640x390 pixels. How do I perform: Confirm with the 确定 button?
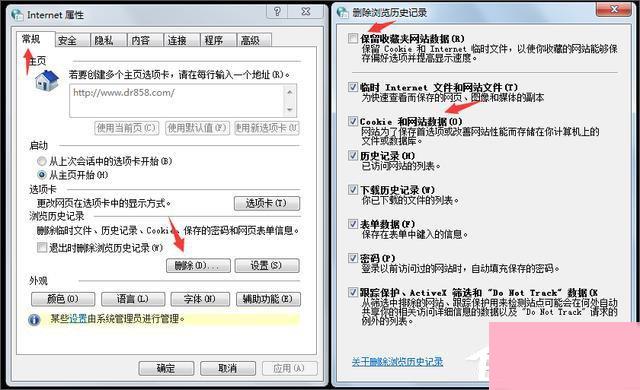[x=166, y=368]
